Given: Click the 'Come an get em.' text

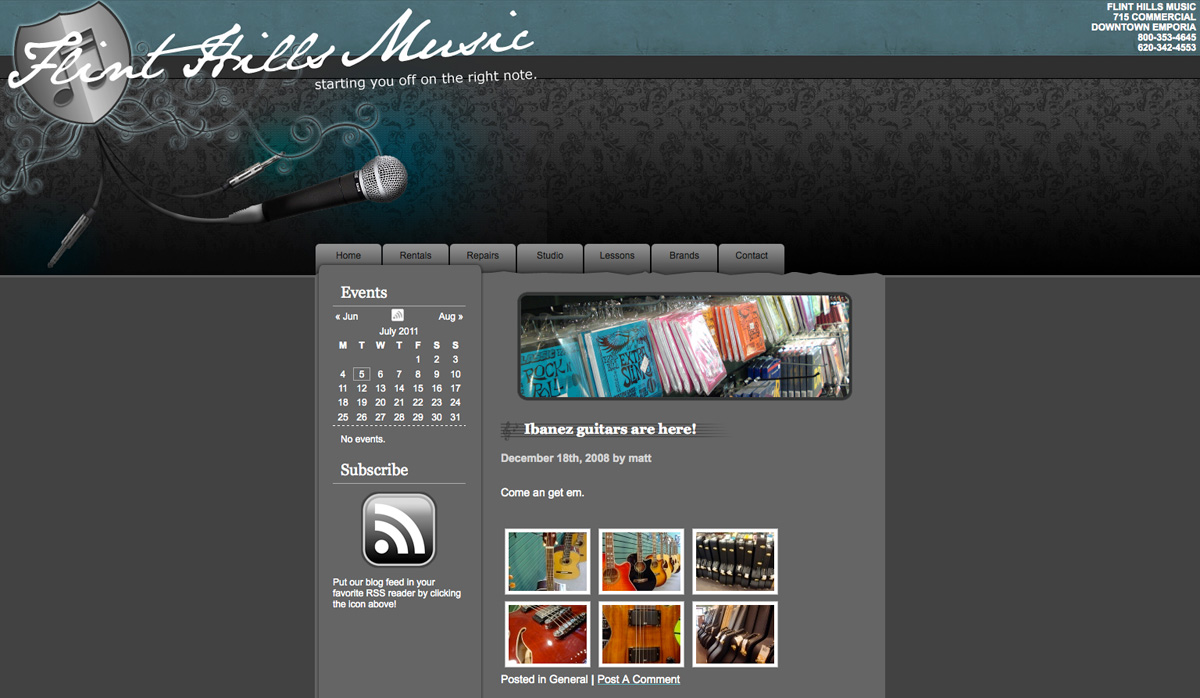Looking at the screenshot, I should 542,493.
